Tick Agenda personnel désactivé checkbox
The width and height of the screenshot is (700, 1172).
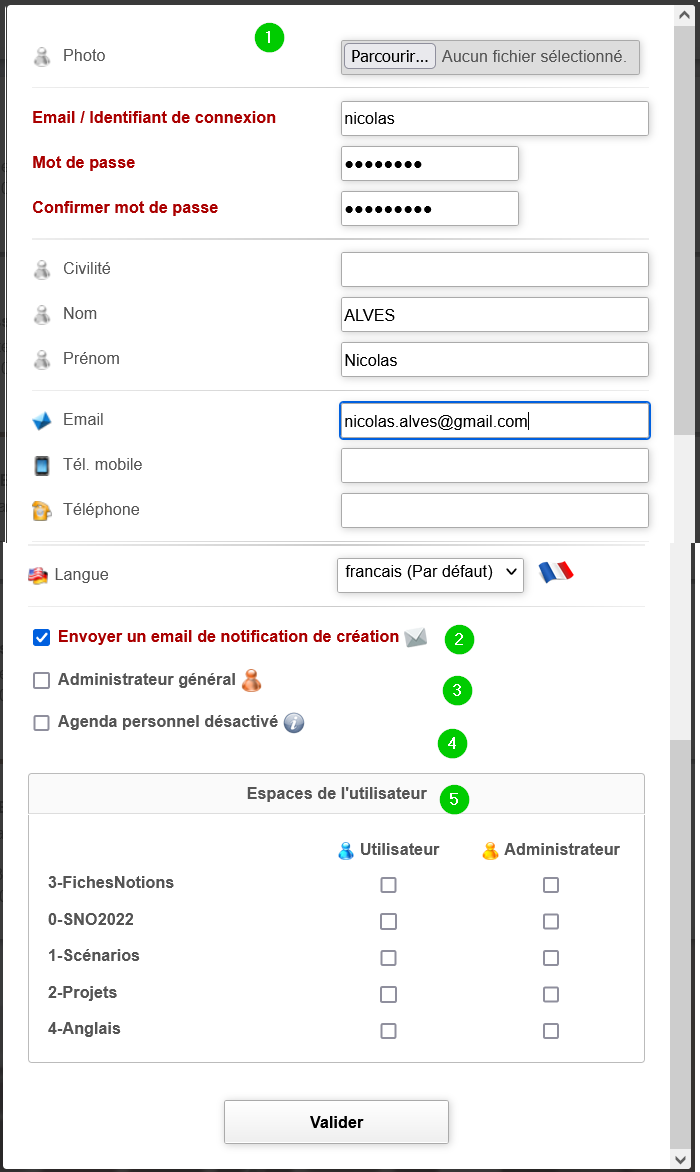[x=42, y=723]
